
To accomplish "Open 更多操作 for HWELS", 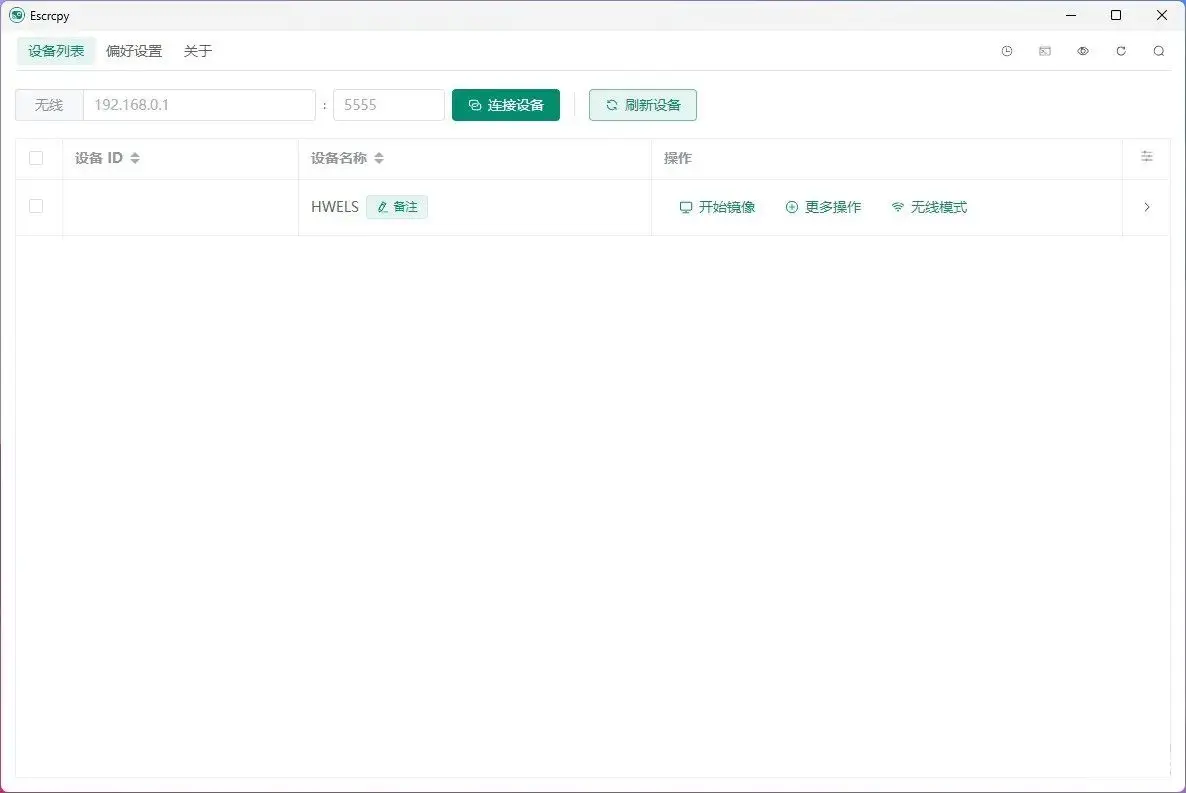I will [x=823, y=207].
